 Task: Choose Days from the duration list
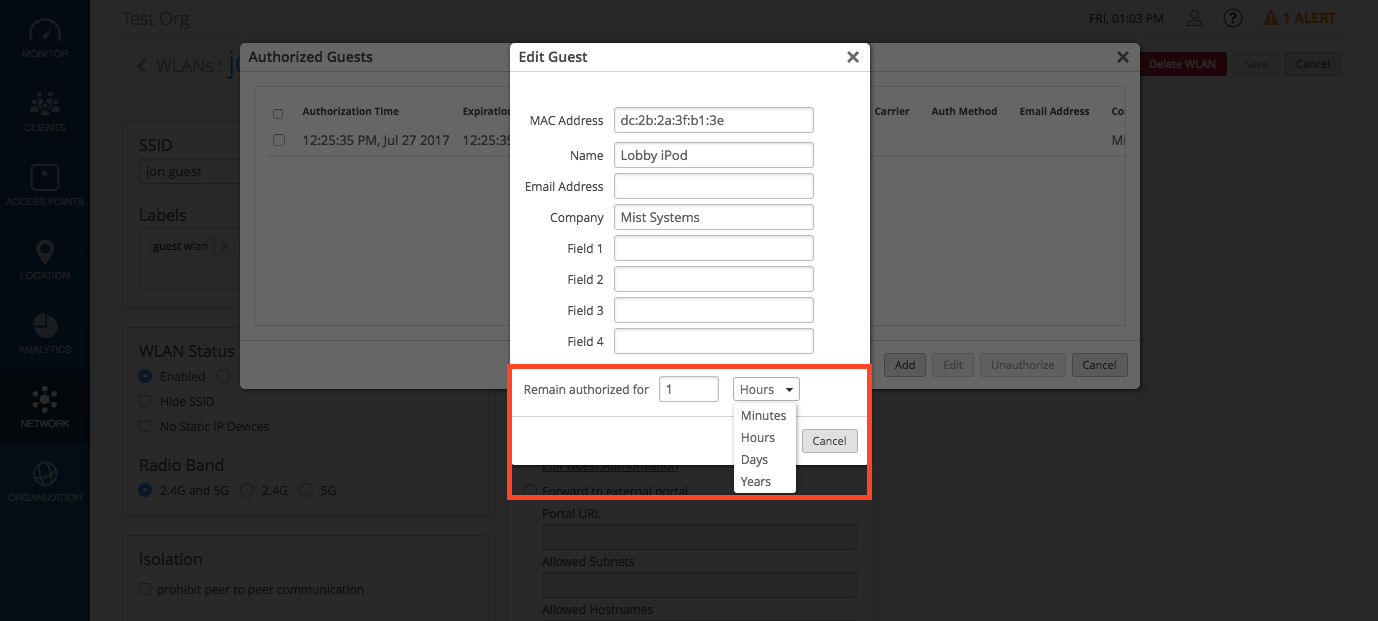[754, 460]
